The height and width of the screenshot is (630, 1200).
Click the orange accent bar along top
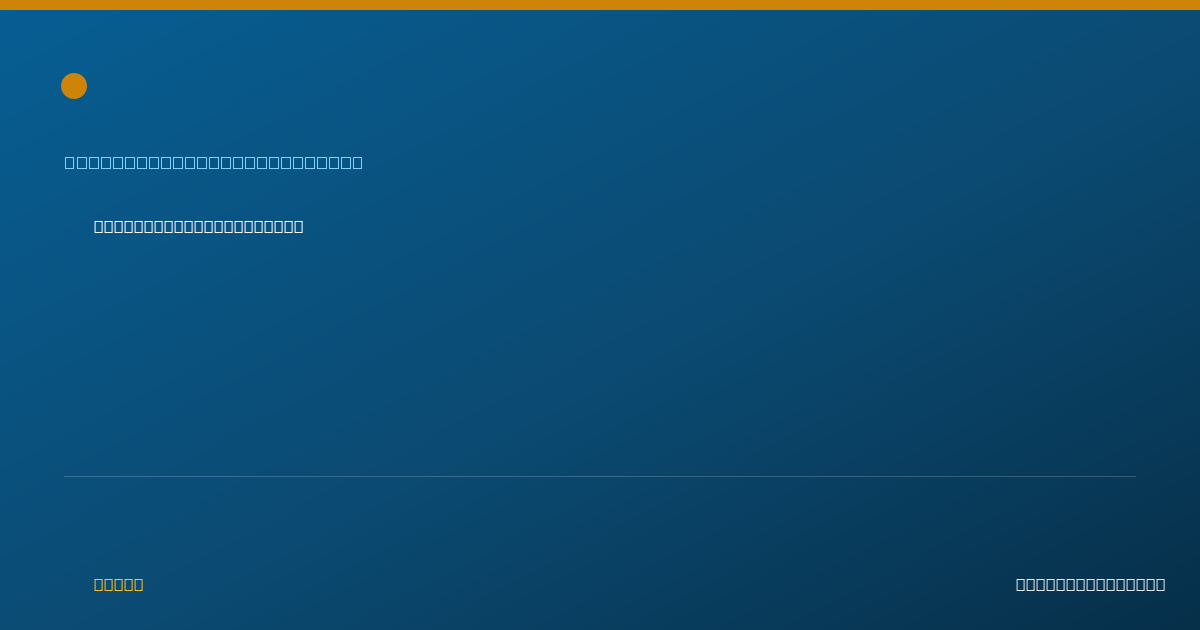tap(600, 5)
